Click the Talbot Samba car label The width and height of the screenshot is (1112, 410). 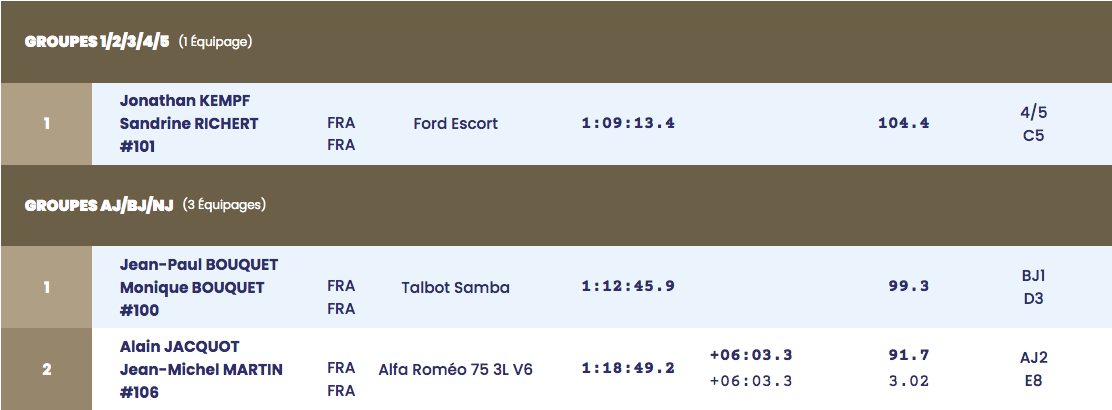pyautogui.click(x=455, y=287)
